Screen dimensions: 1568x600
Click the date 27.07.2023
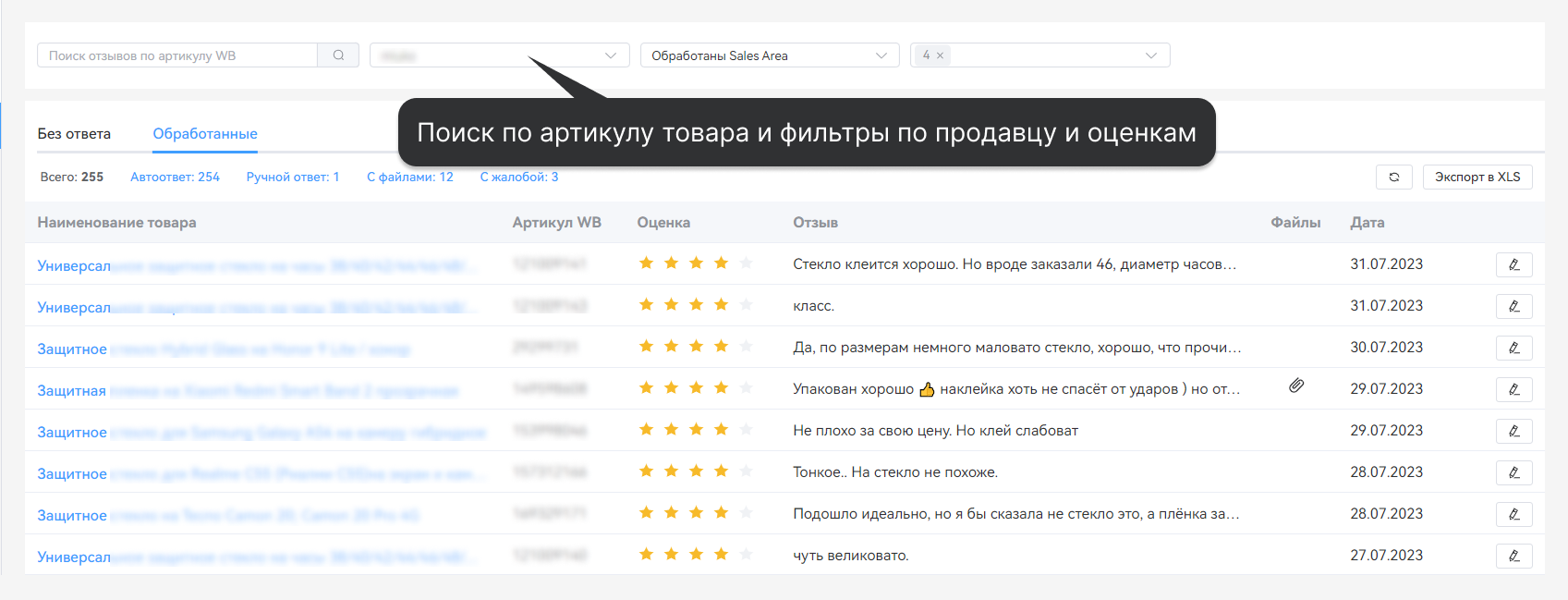click(1387, 556)
